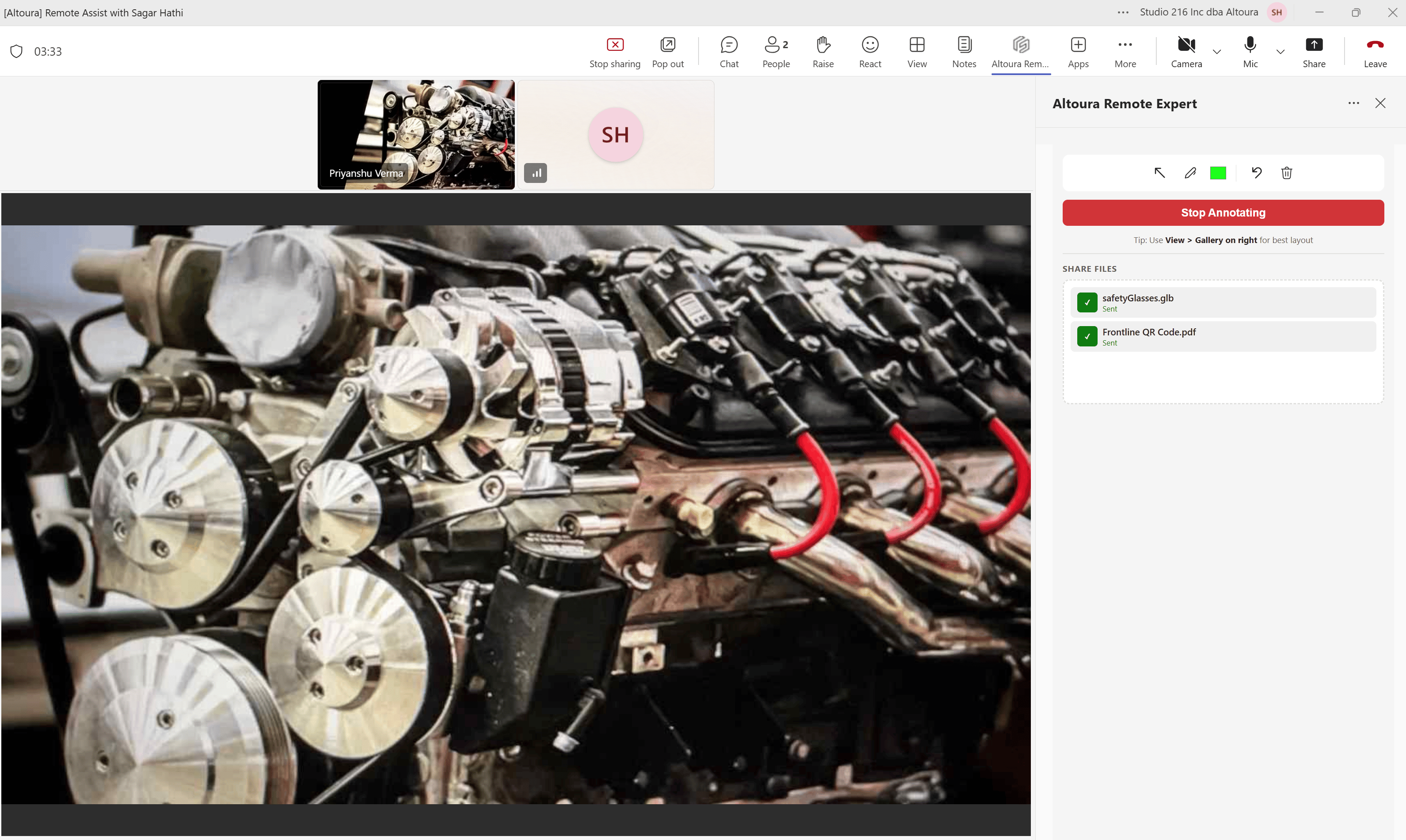Minimize the Teams meeting window

pos(1319,12)
